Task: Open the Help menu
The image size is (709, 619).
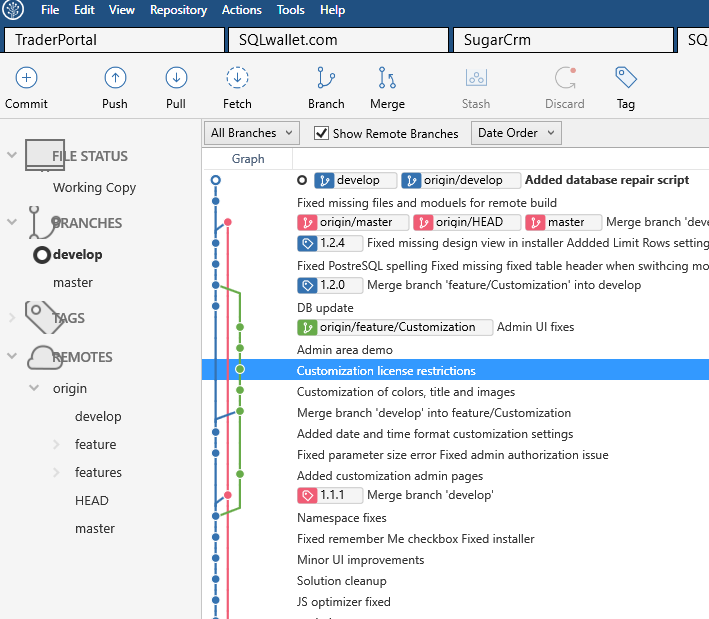Action: click(332, 10)
